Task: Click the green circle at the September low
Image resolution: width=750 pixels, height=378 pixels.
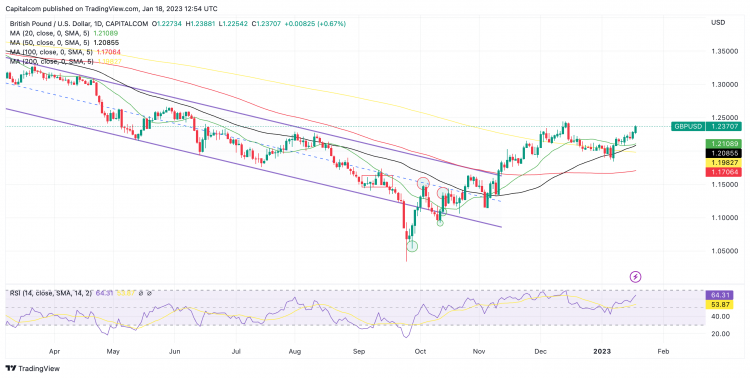Action: pyautogui.click(x=412, y=246)
